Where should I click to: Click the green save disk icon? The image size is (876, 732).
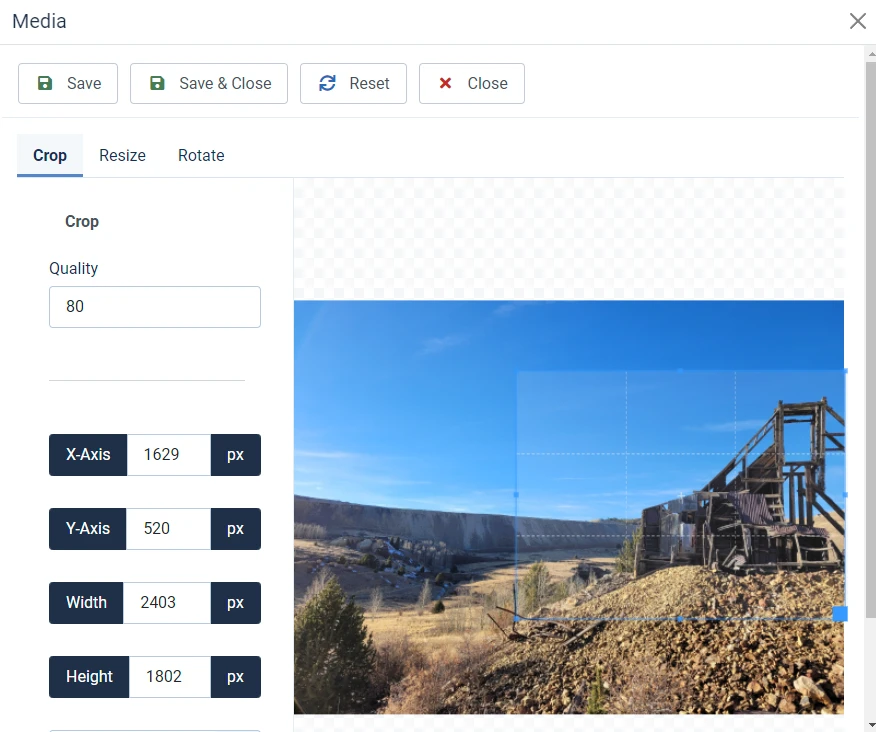coord(45,83)
